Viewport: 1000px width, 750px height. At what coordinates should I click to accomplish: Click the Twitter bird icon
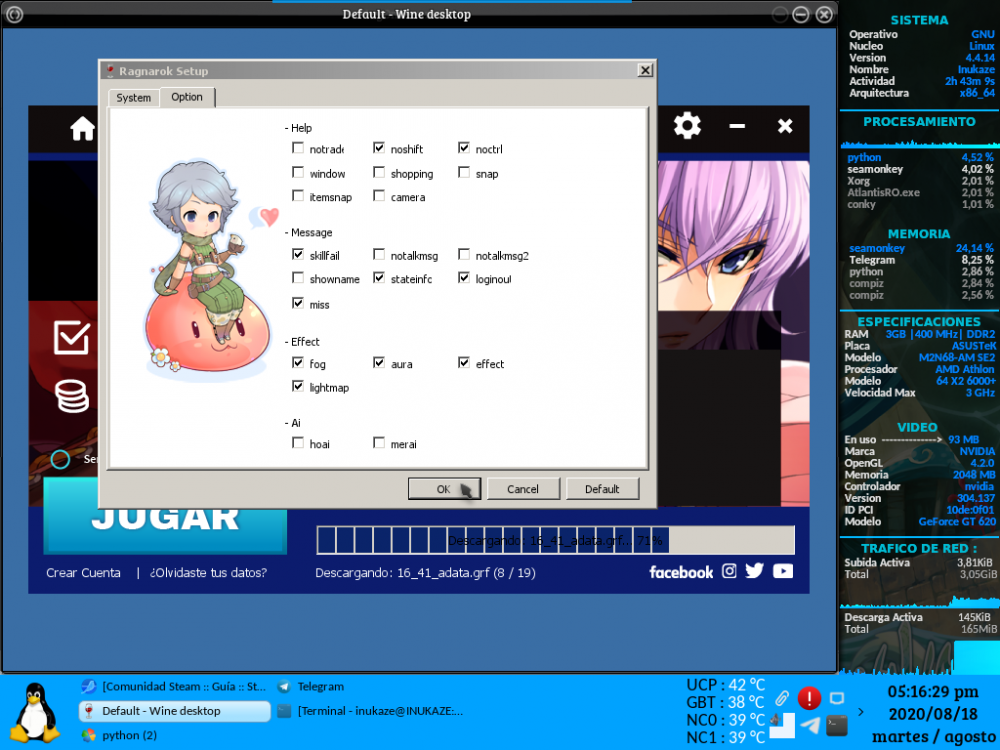(x=754, y=571)
